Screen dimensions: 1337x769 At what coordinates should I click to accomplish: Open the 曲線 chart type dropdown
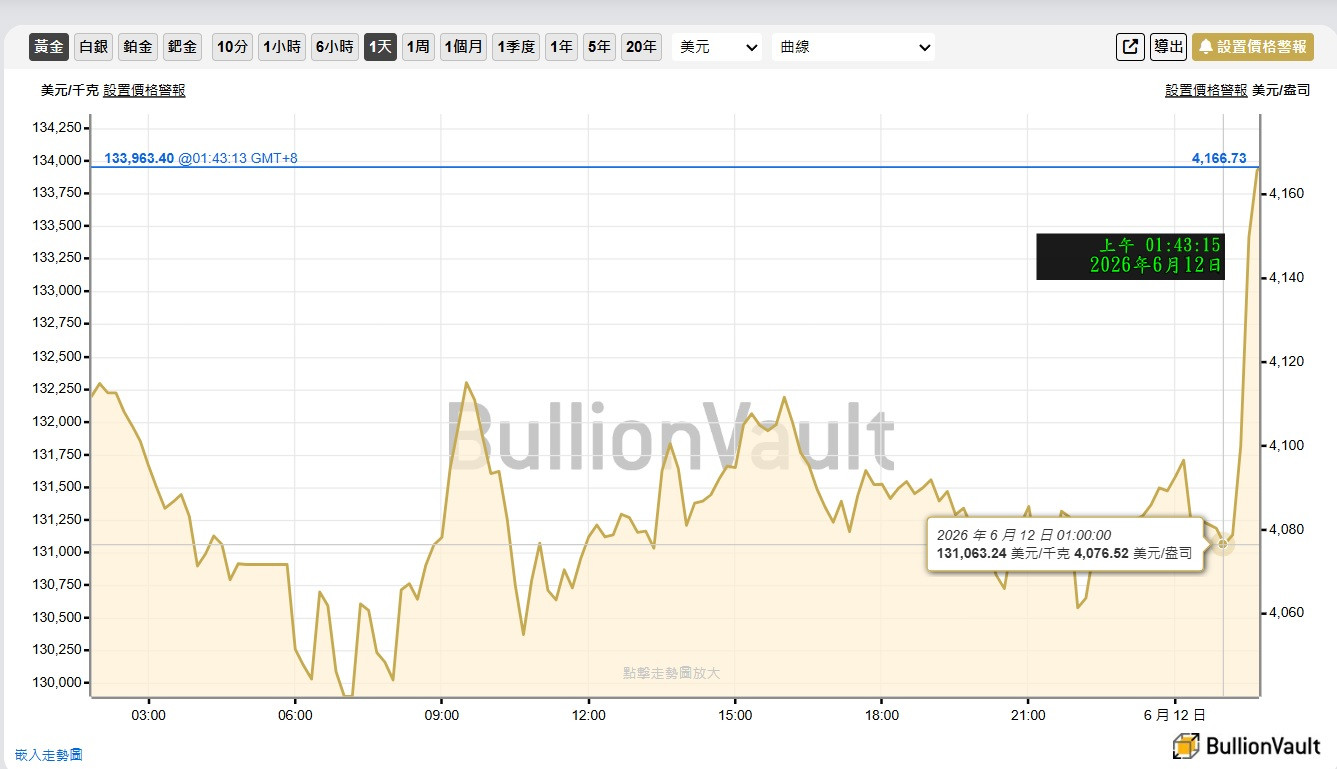tap(853, 47)
